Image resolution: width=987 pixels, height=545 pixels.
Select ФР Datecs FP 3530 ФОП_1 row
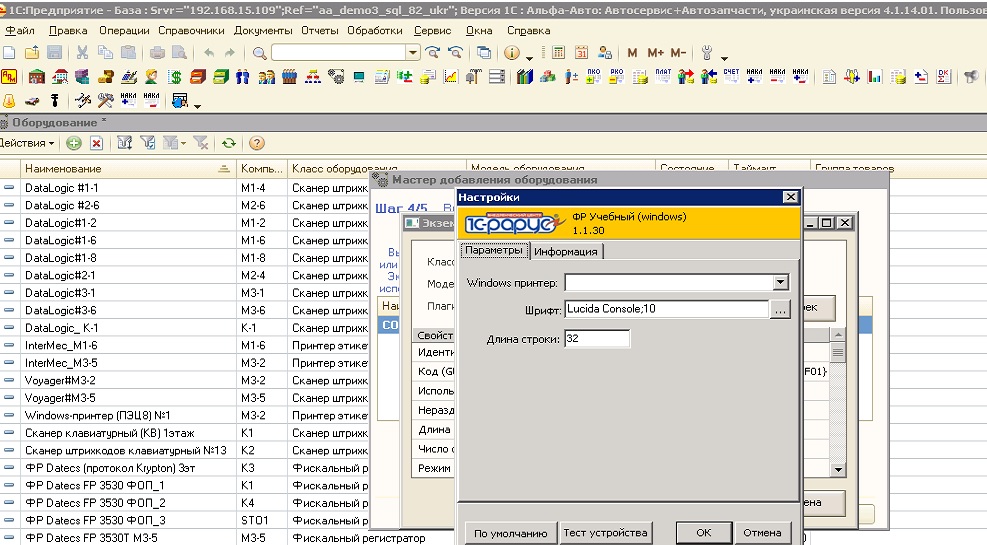click(184, 485)
